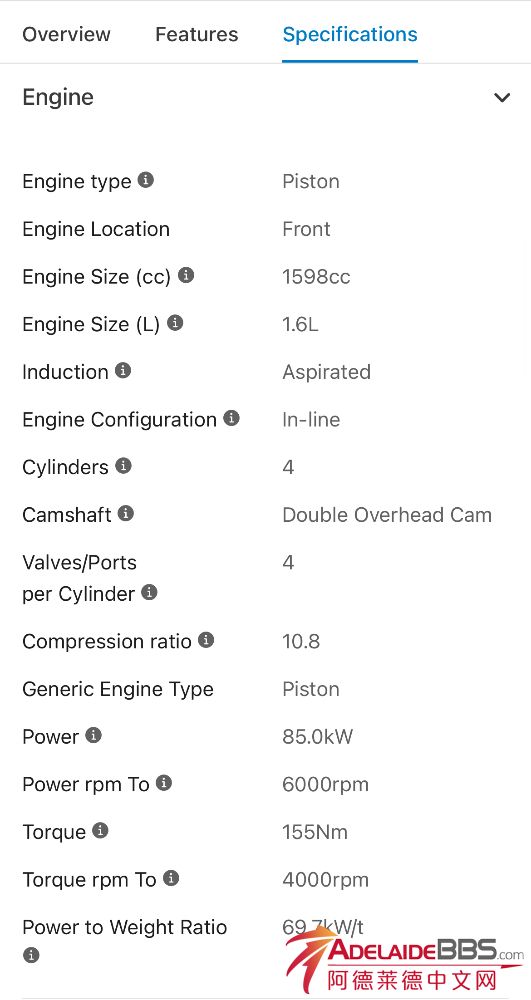Tap Power to Weight Ratio info icon
The width and height of the screenshot is (531, 1000).
(x=31, y=955)
